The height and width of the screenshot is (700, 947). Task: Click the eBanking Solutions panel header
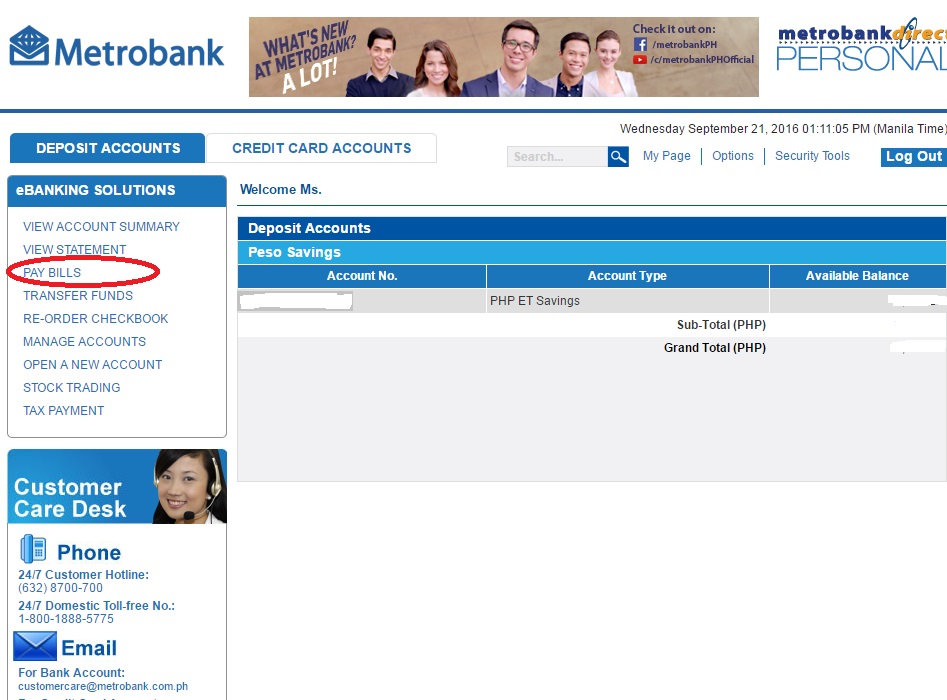[x=117, y=190]
